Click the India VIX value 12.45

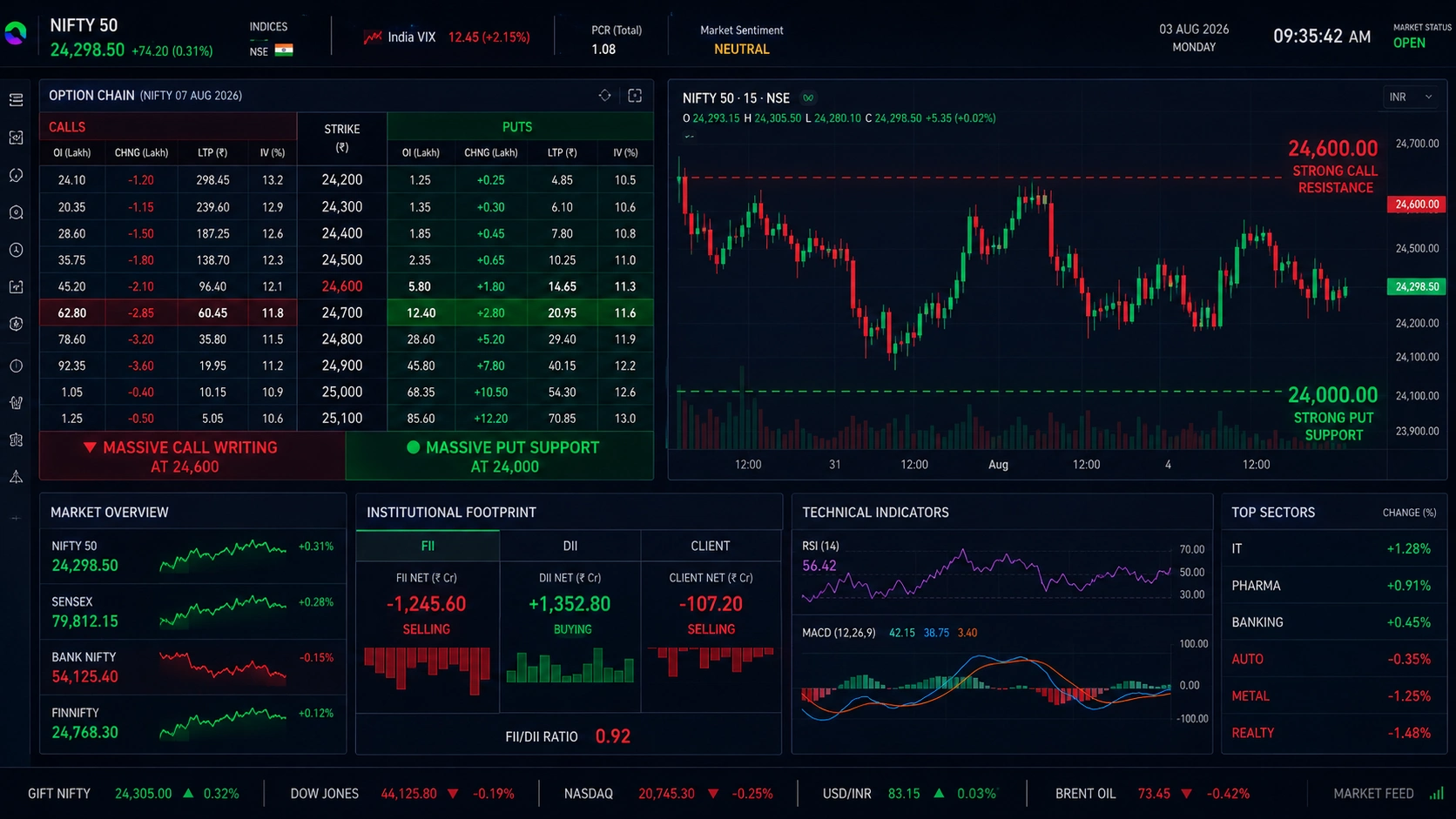click(463, 37)
